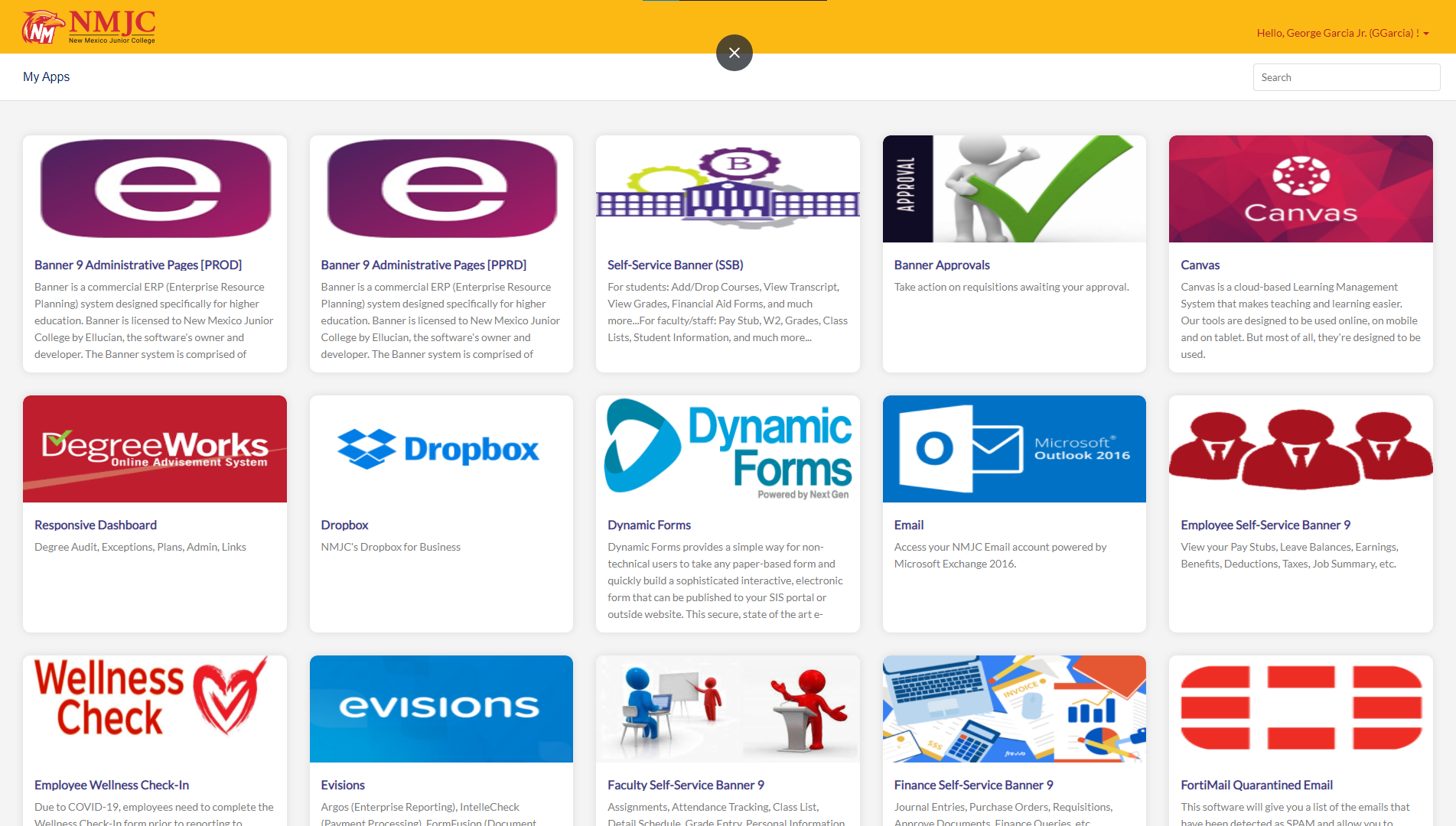
Task: Open the Canvas title link
Action: [1200, 265]
